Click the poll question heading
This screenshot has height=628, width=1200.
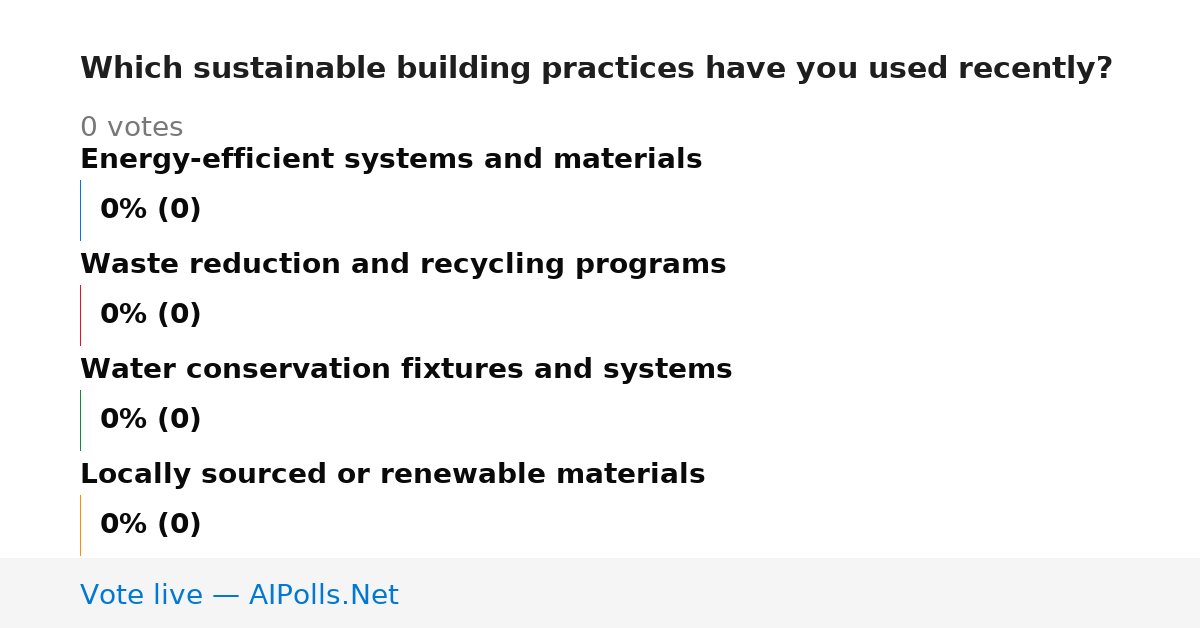(x=596, y=69)
